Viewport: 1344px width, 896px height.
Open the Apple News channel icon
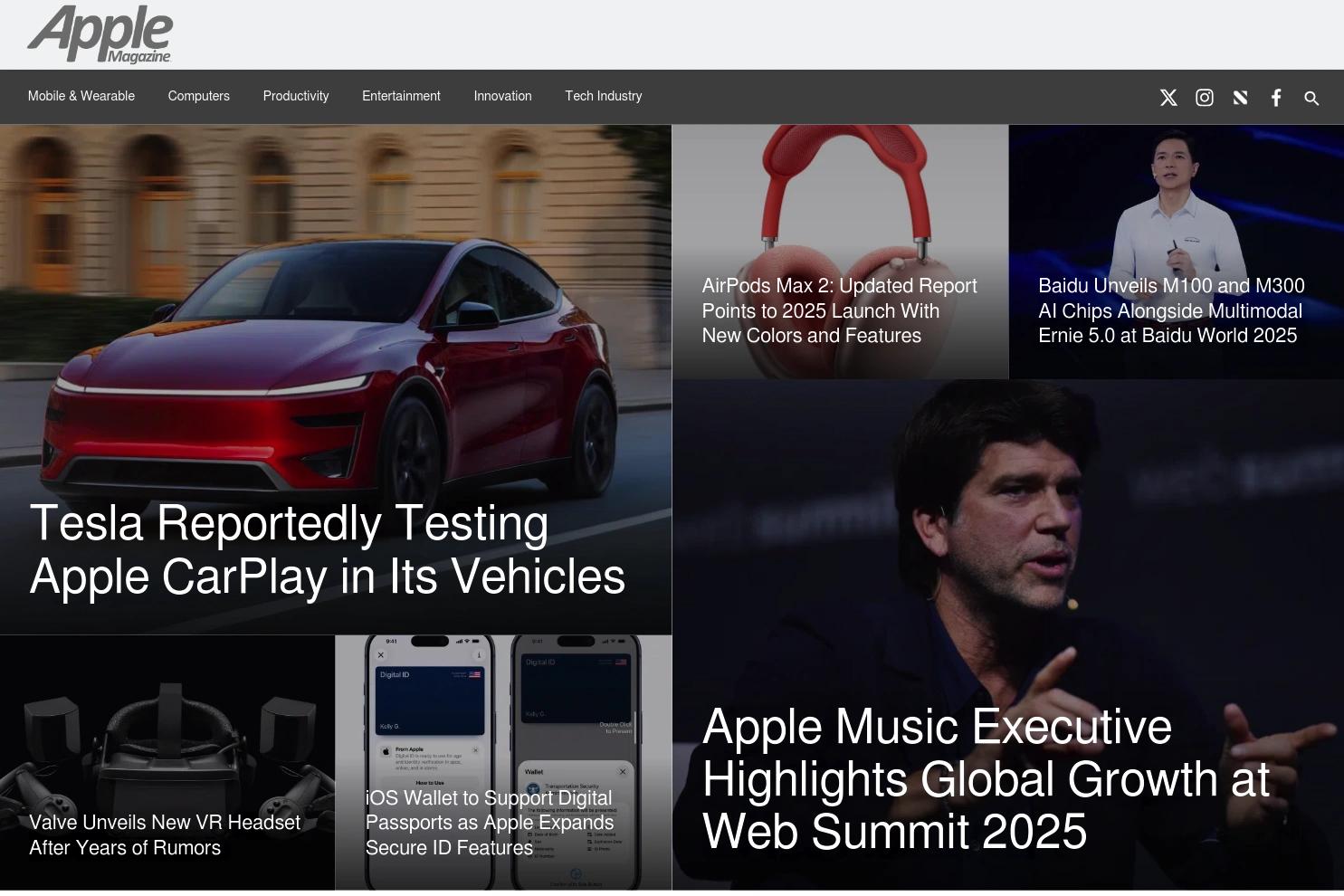pyautogui.click(x=1240, y=97)
